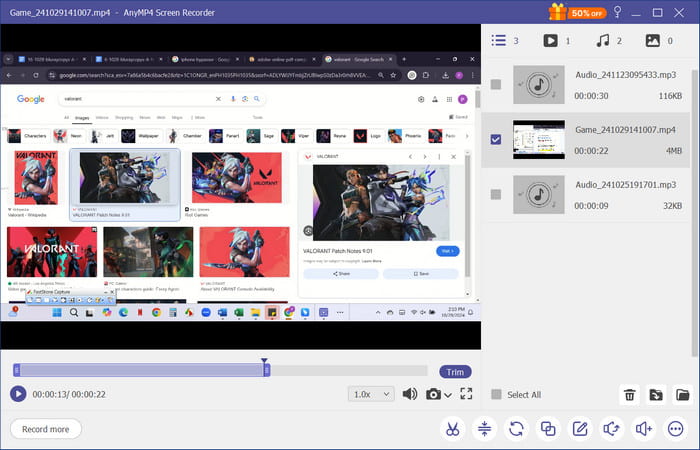Open the audio extract tool
700x450 pixels.
pos(612,429)
